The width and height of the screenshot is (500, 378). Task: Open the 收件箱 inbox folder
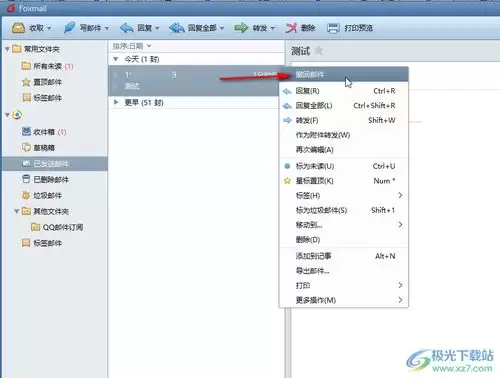point(44,132)
